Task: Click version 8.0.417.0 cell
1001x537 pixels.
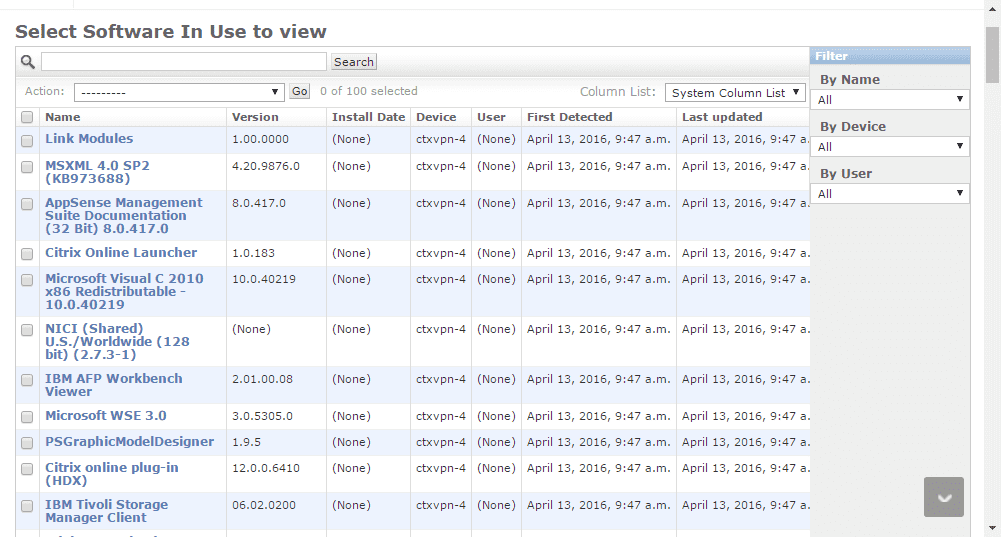Action: pyautogui.click(x=259, y=203)
